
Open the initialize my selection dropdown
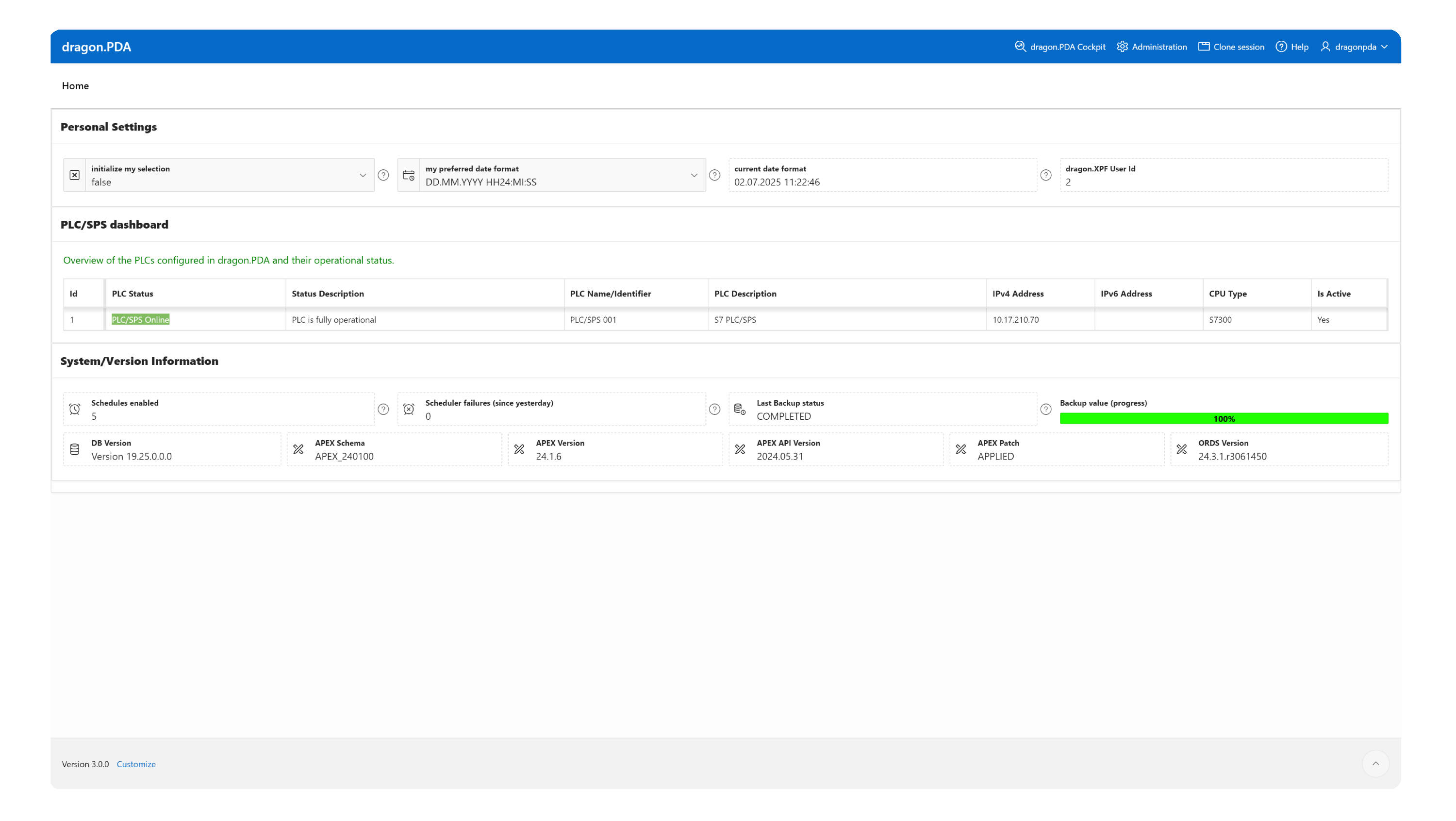click(363, 175)
